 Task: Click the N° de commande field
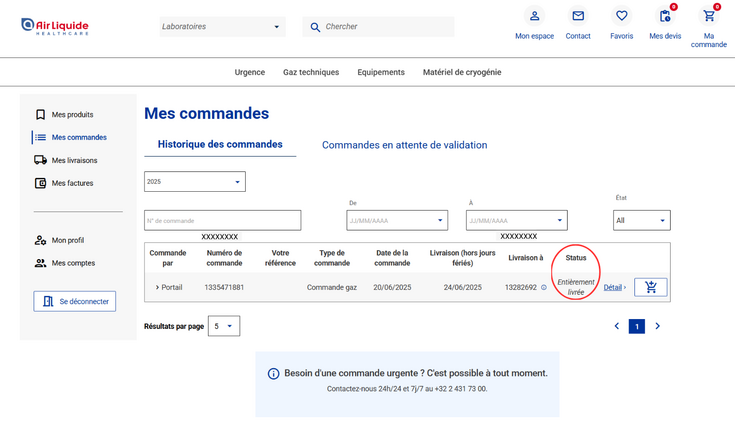(223, 220)
